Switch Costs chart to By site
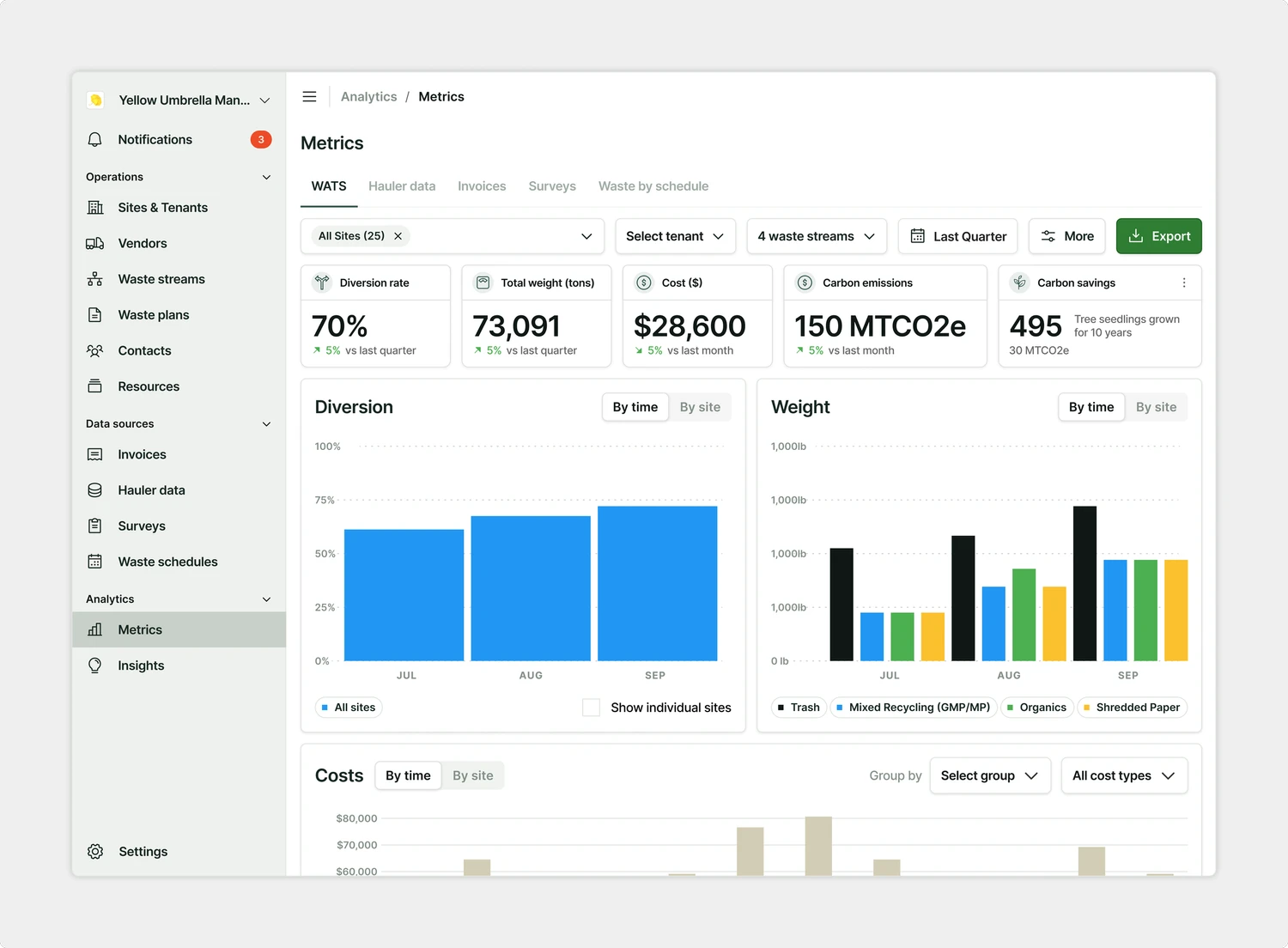The height and width of the screenshot is (948, 1288). pos(473,775)
